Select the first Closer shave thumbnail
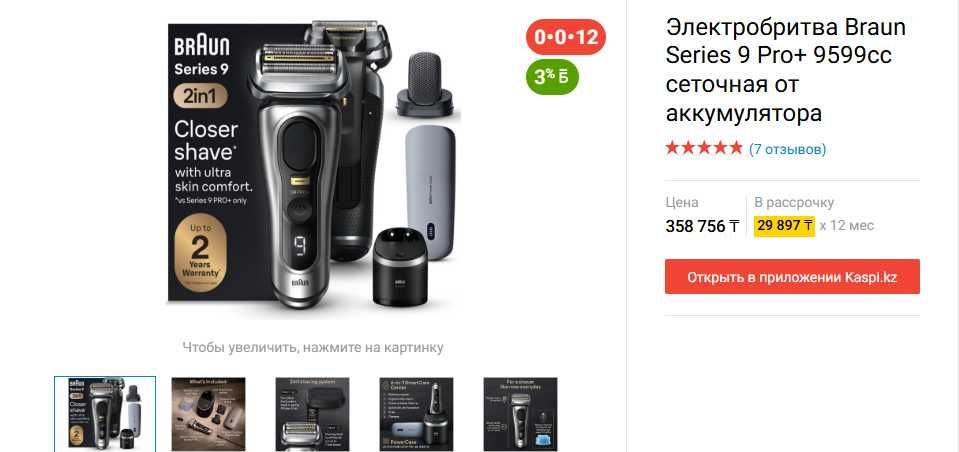Image resolution: width=959 pixels, height=452 pixels. 105,414
